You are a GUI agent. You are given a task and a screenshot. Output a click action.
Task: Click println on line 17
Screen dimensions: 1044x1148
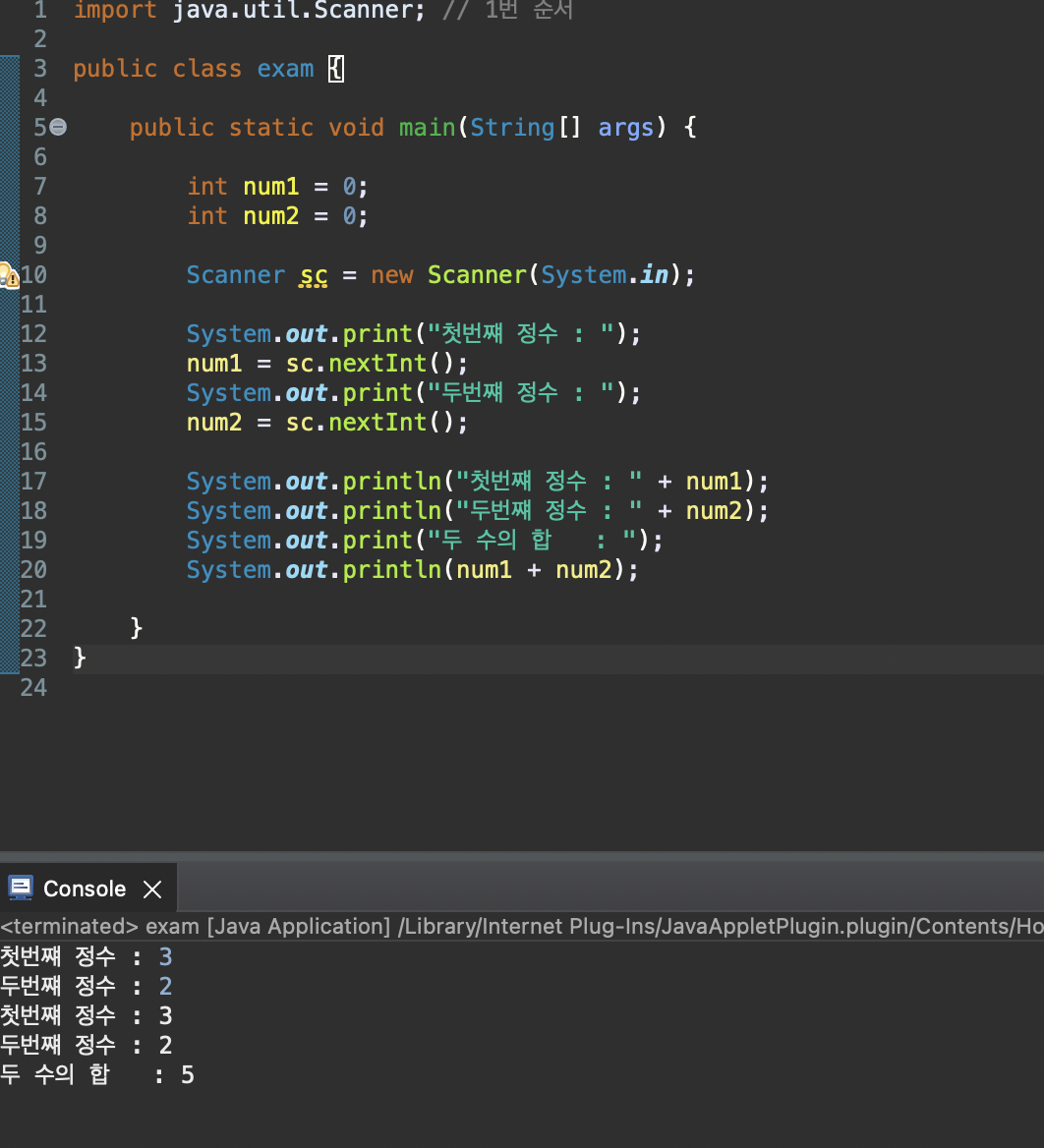[391, 482]
